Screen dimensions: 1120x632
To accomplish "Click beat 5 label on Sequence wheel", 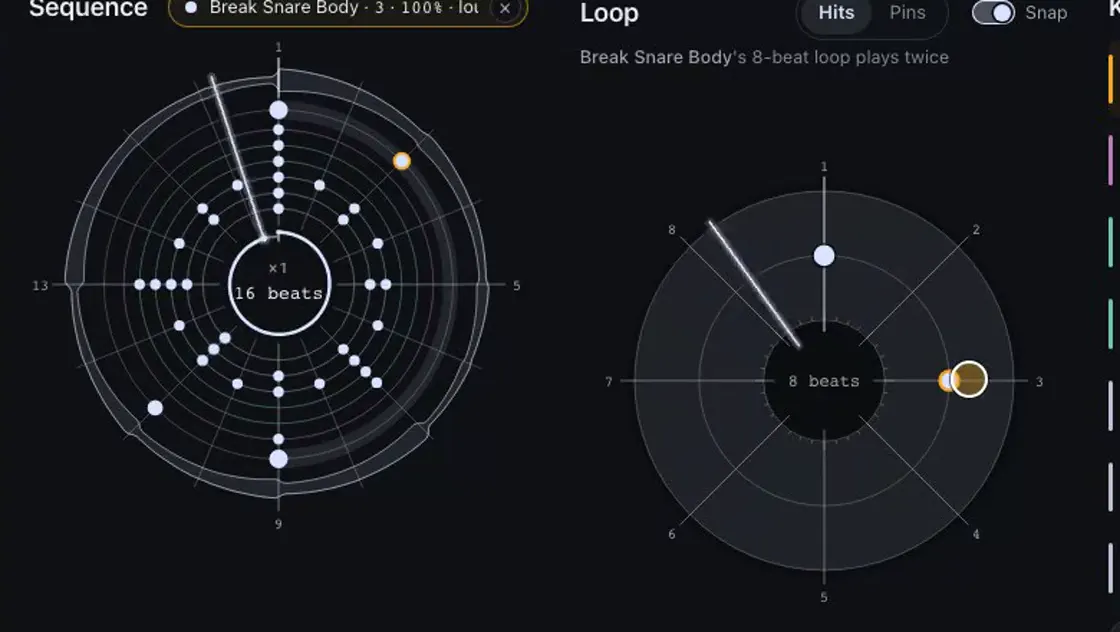I will (x=516, y=286).
